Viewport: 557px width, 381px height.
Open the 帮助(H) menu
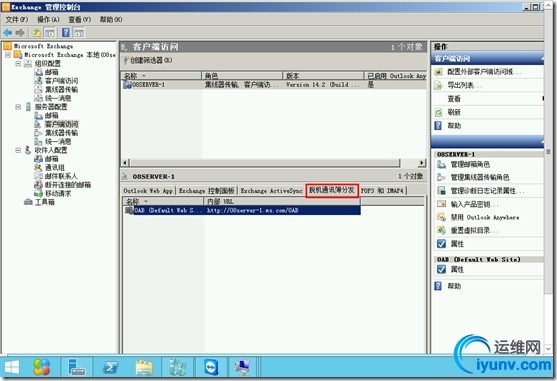(x=111, y=20)
